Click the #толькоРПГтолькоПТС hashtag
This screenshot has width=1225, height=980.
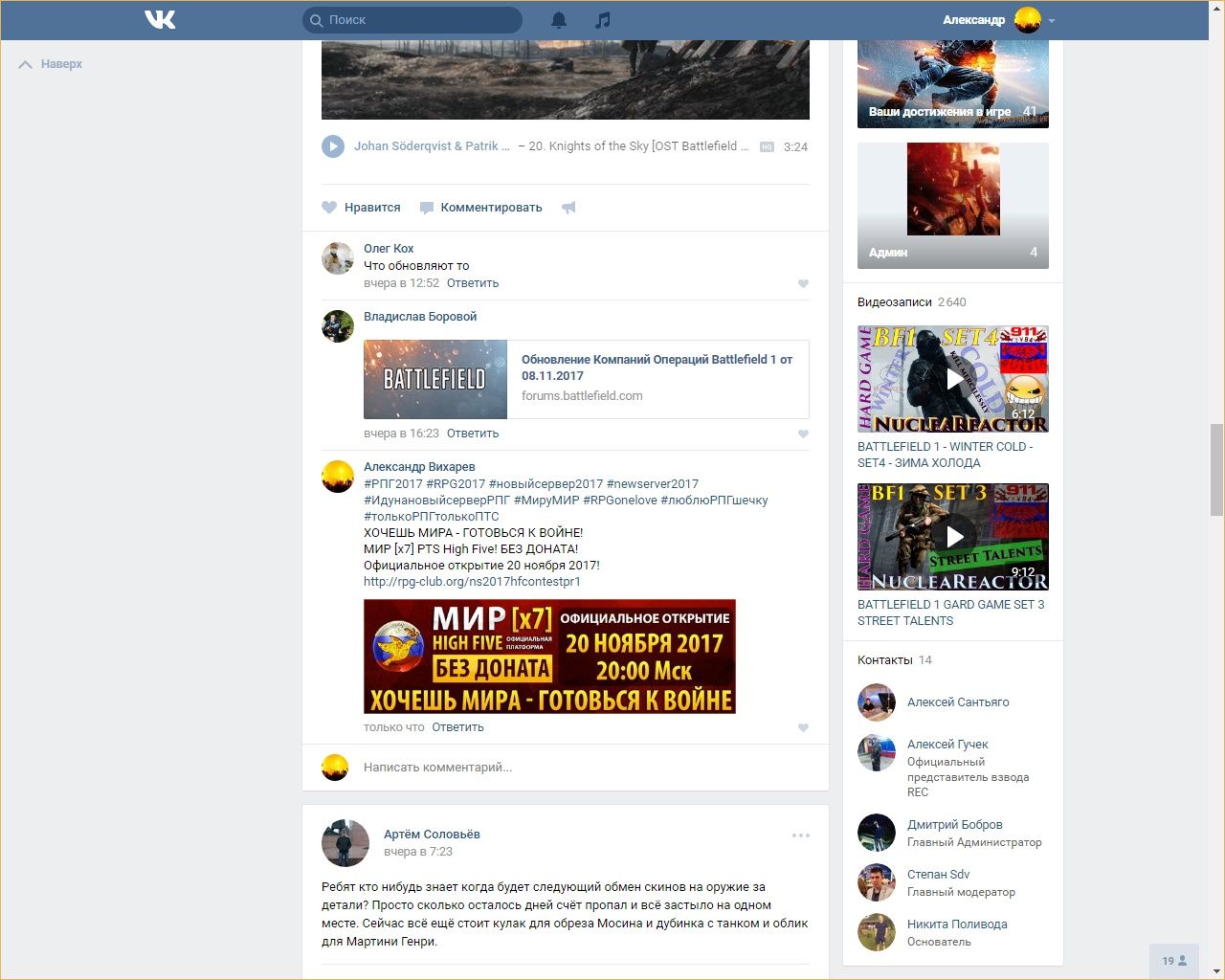pos(432,517)
